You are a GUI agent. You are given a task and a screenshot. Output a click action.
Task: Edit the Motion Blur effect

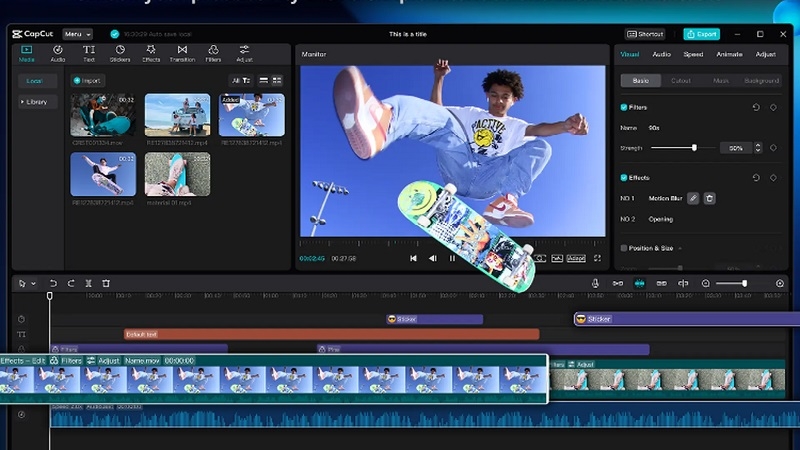[693, 198]
